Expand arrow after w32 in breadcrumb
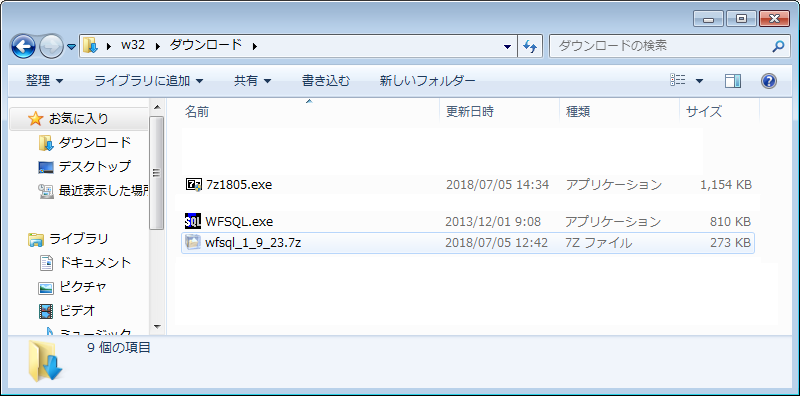Screen dimensions: 800x396 tap(158, 46)
